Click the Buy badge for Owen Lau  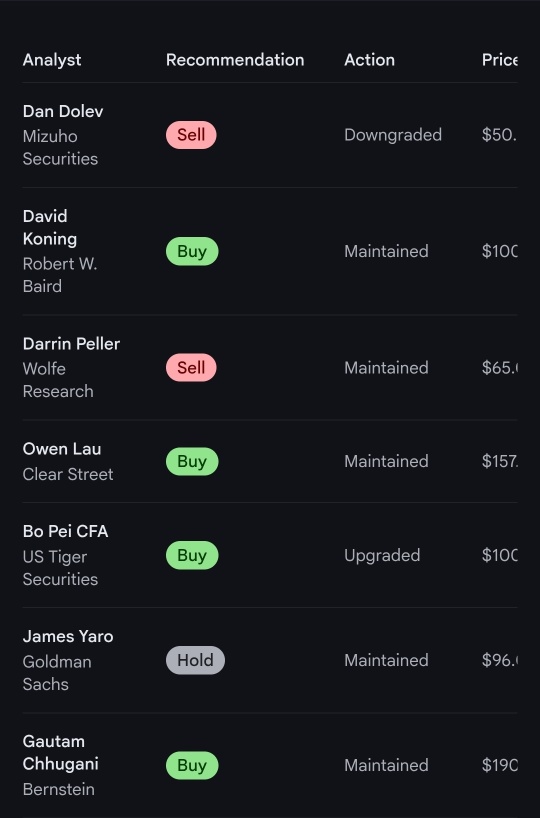(192, 462)
